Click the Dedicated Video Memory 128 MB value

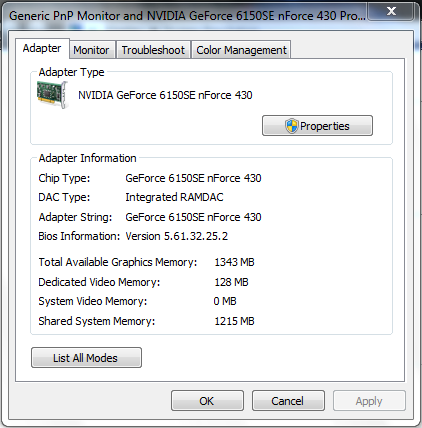(231, 282)
